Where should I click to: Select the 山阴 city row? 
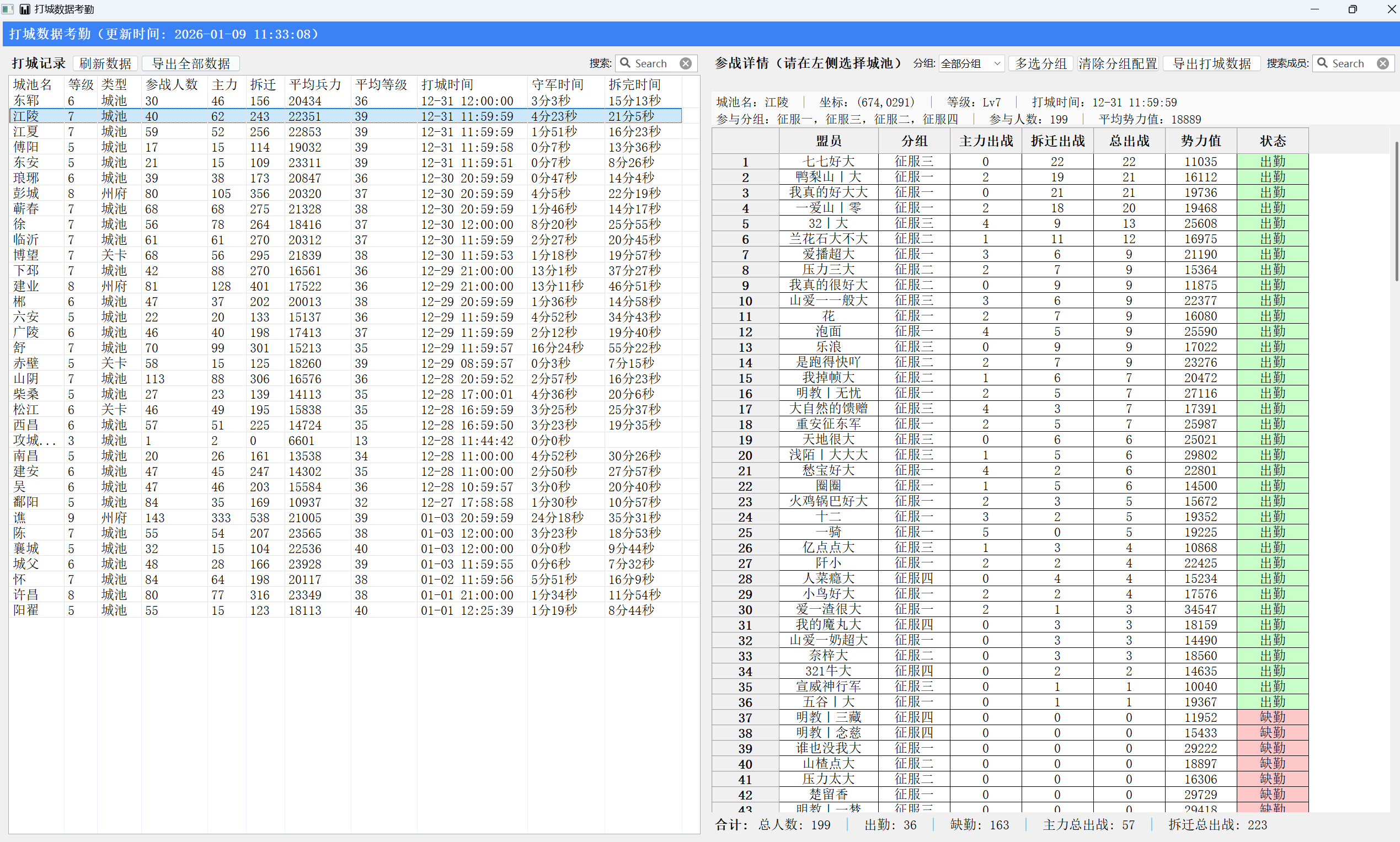346,378
